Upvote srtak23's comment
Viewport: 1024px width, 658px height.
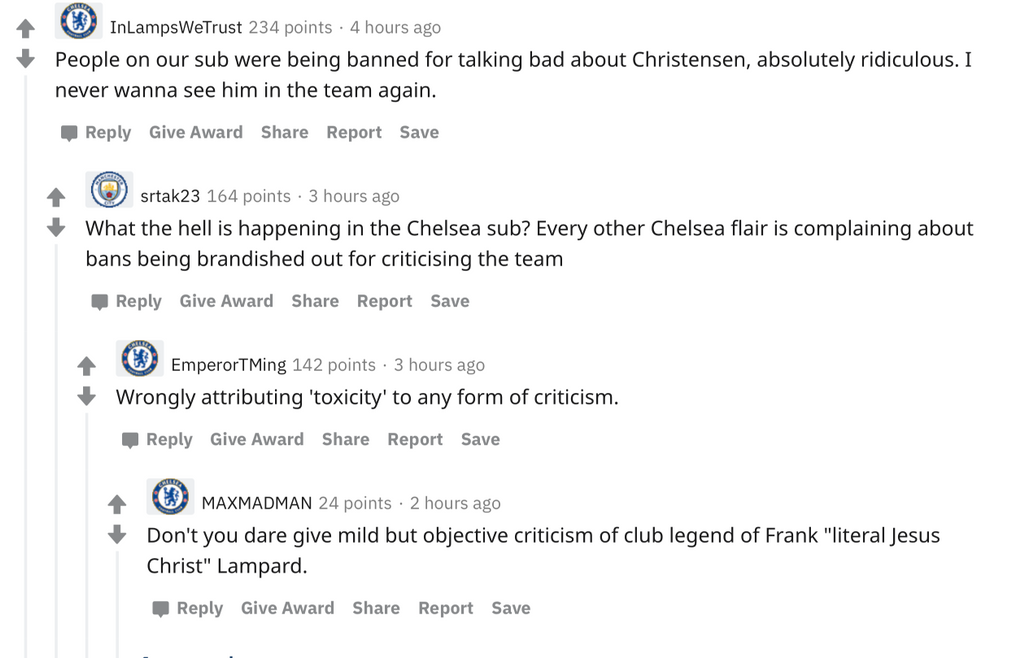point(56,198)
